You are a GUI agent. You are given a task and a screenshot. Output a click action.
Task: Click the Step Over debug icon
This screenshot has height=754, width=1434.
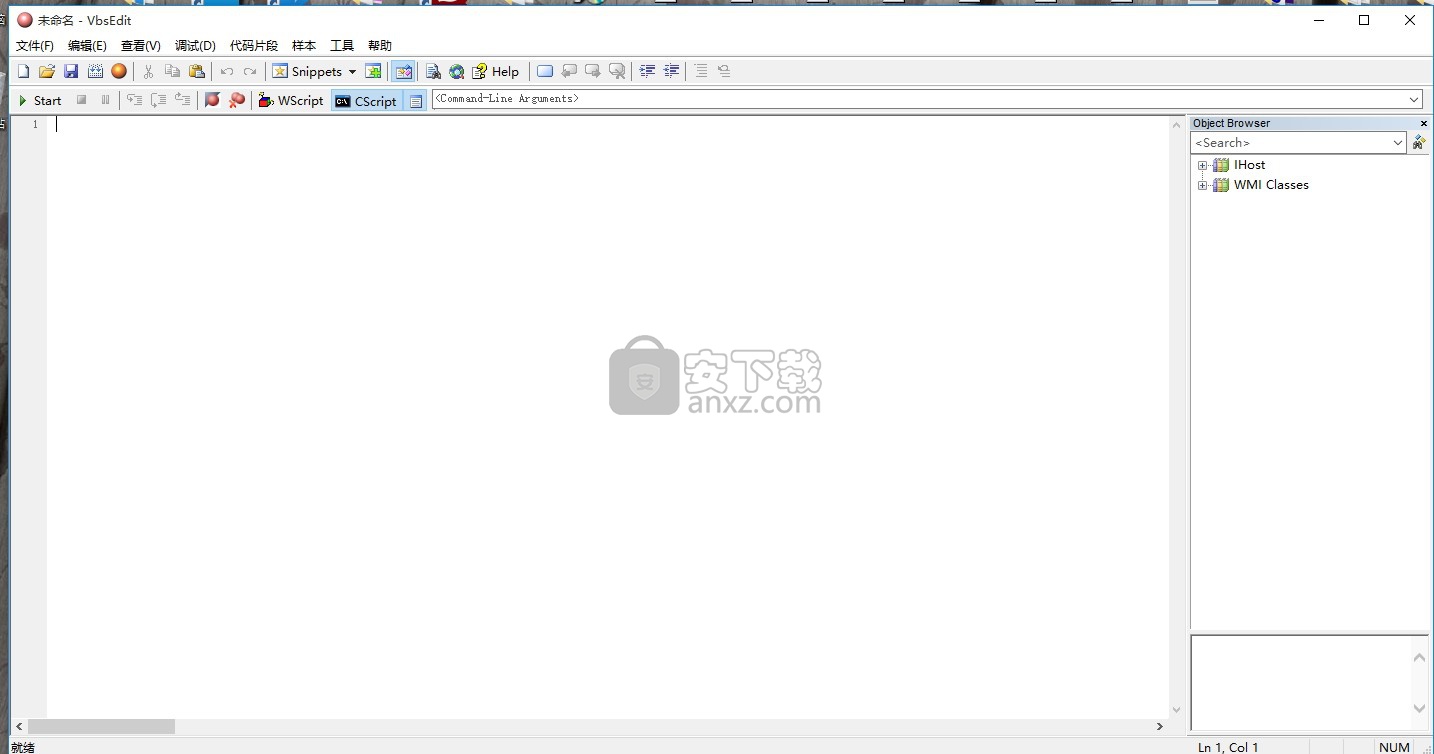click(158, 100)
